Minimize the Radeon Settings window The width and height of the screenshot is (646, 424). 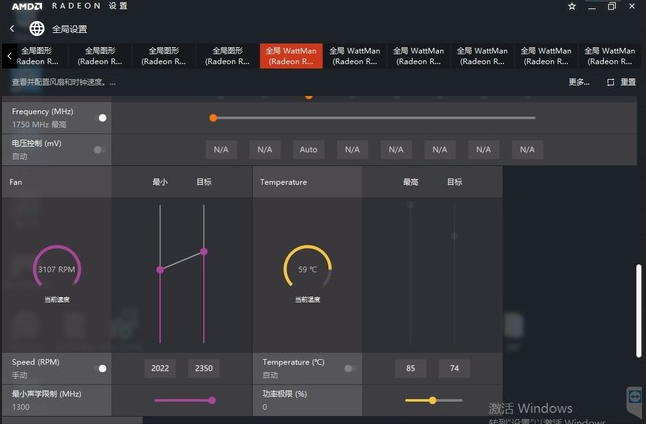[592, 7]
